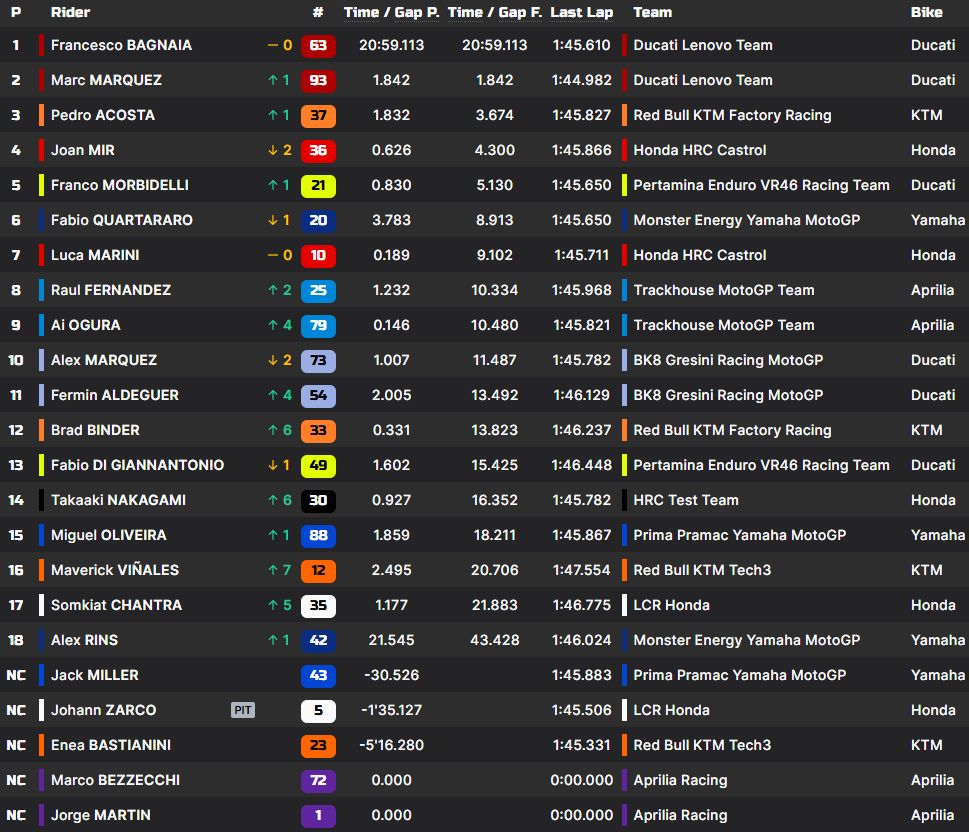
Task: Click the orange number 37 badge
Action: point(318,116)
